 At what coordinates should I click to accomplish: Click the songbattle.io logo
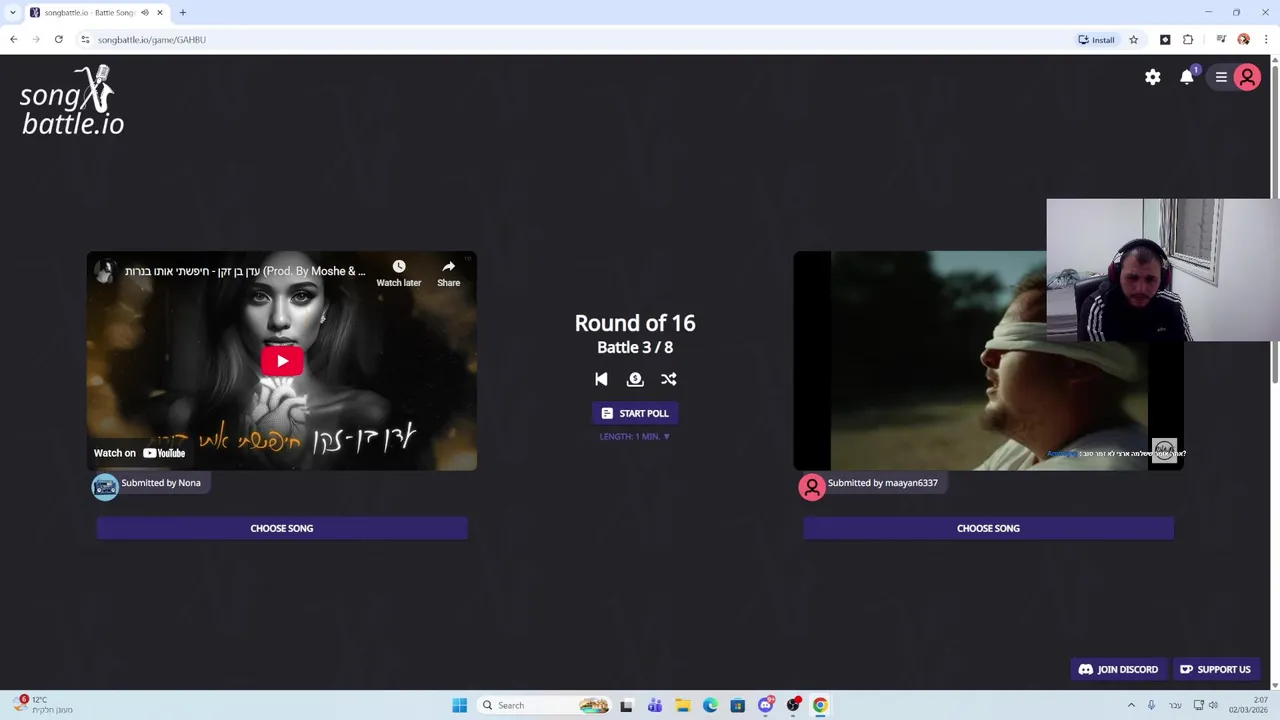(72, 100)
